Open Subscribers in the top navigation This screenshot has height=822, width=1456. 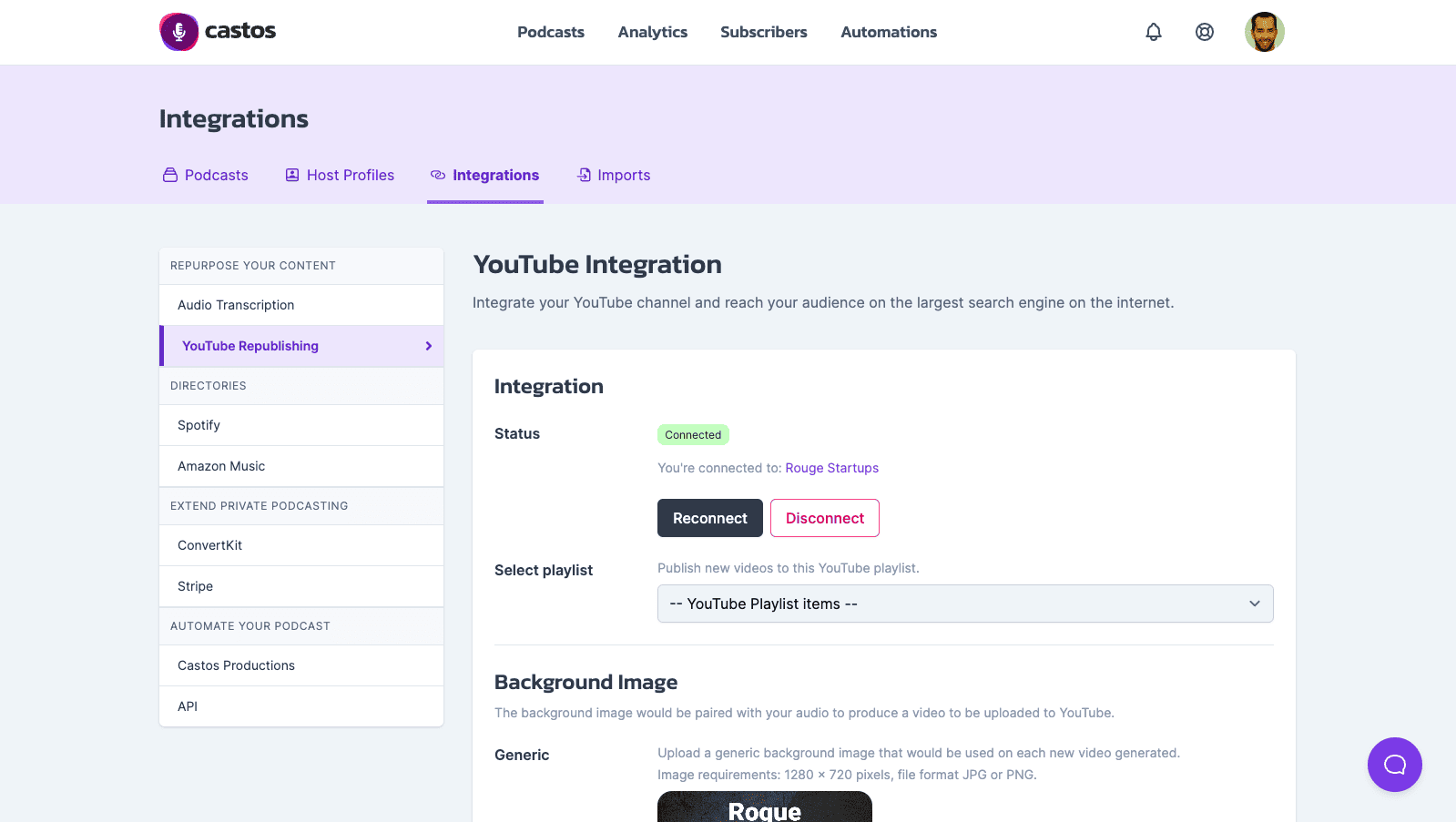(764, 32)
